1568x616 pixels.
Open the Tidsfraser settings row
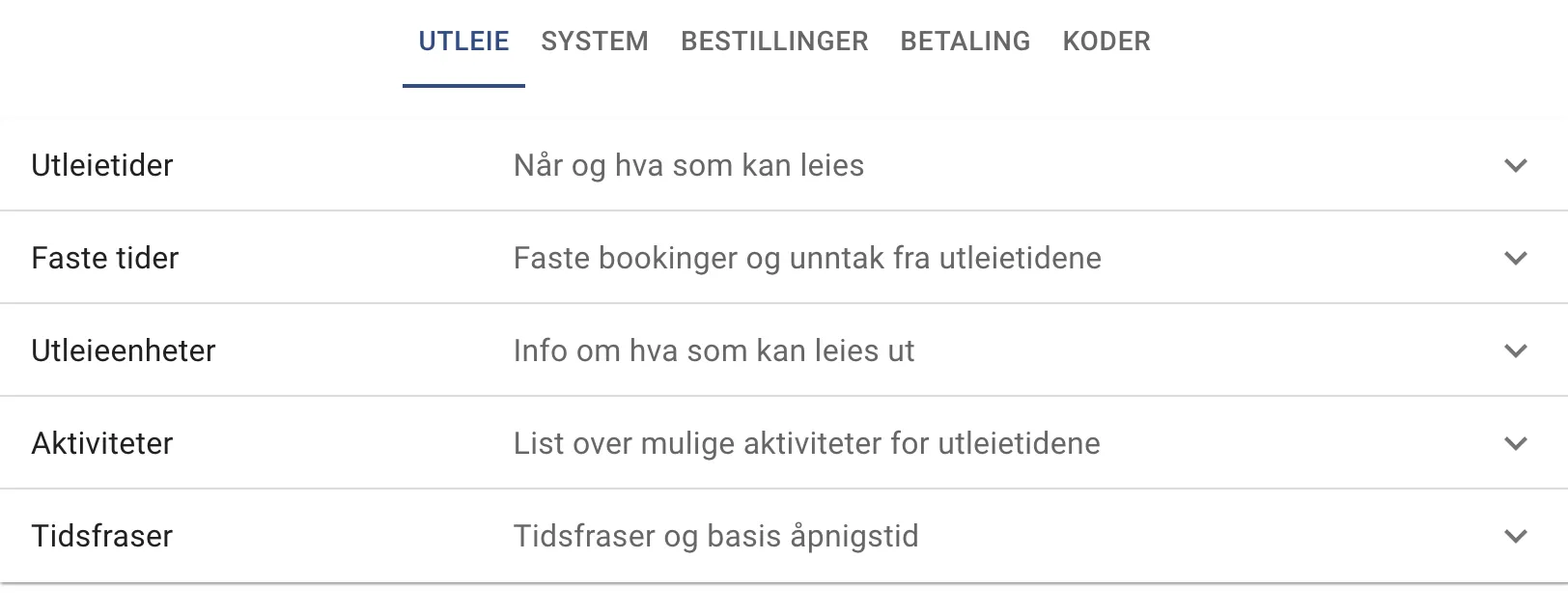[x=102, y=536]
